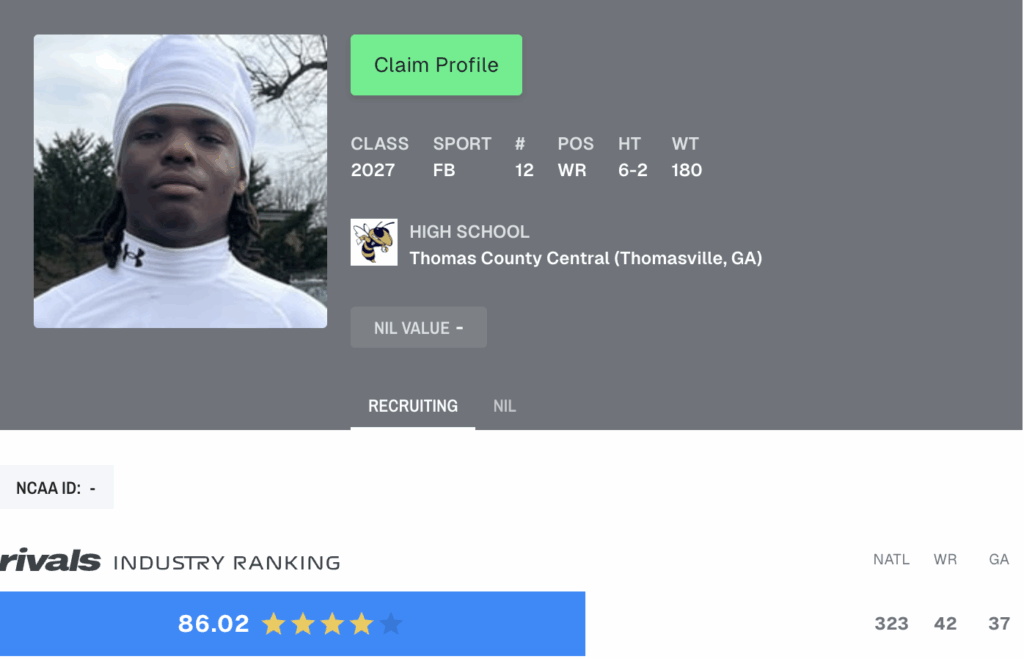Click the WR position value
1024x659 pixels.
point(572,170)
